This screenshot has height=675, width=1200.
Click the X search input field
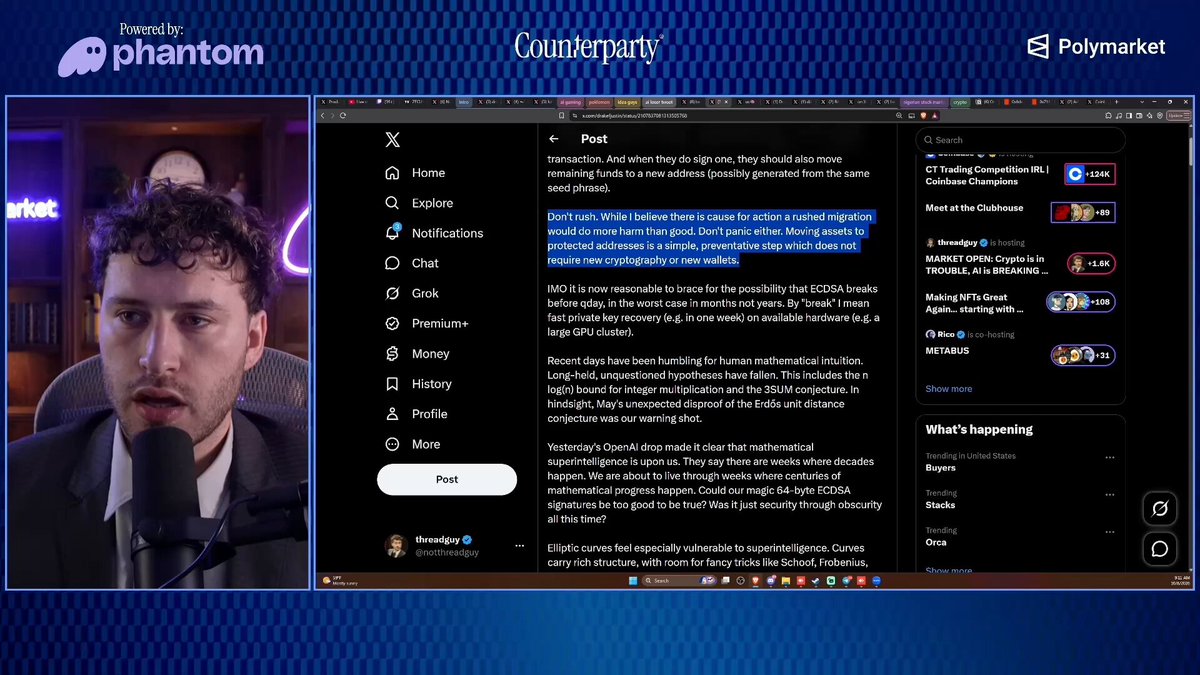(1020, 140)
